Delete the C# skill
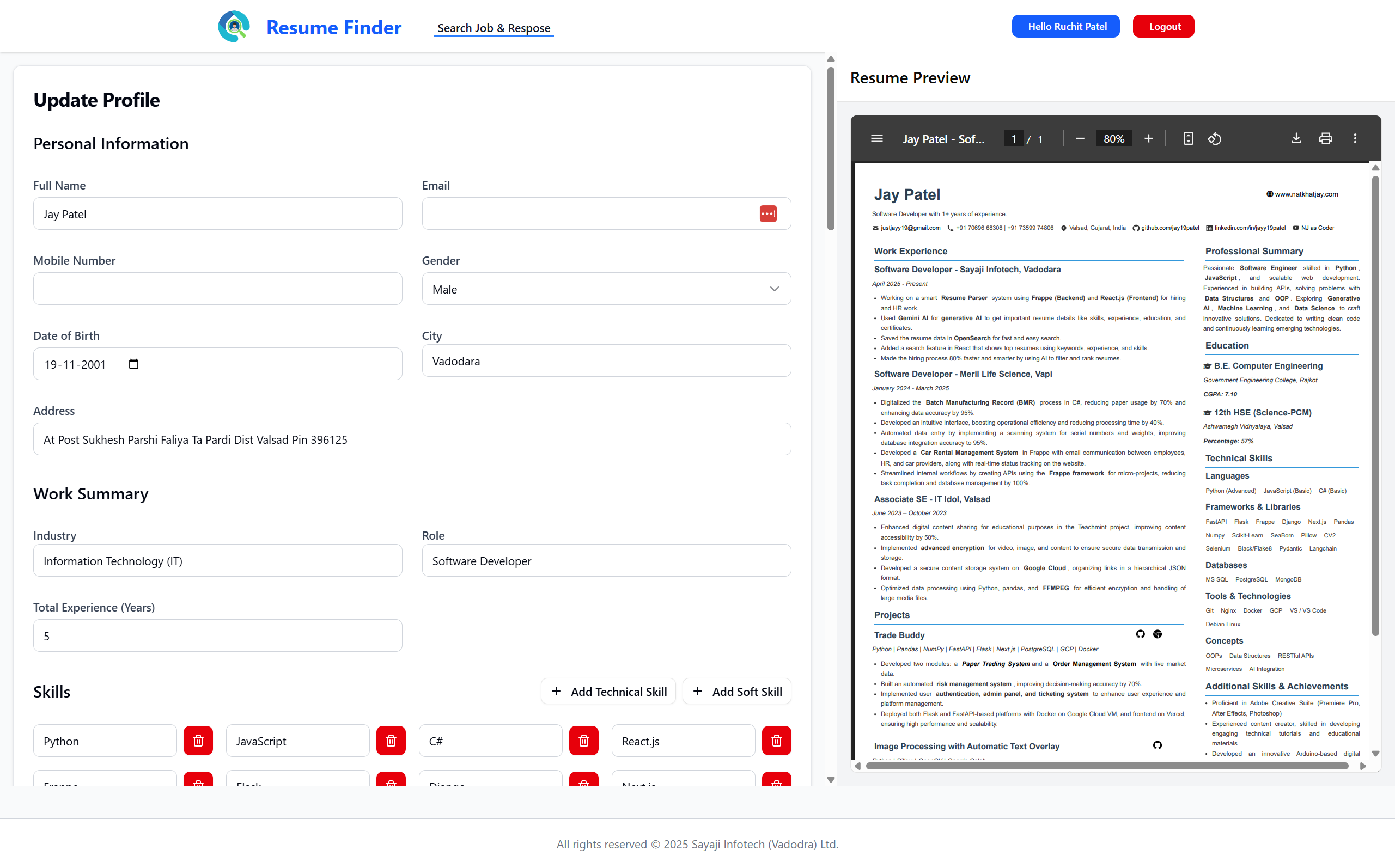The image size is (1395, 868). [x=584, y=741]
